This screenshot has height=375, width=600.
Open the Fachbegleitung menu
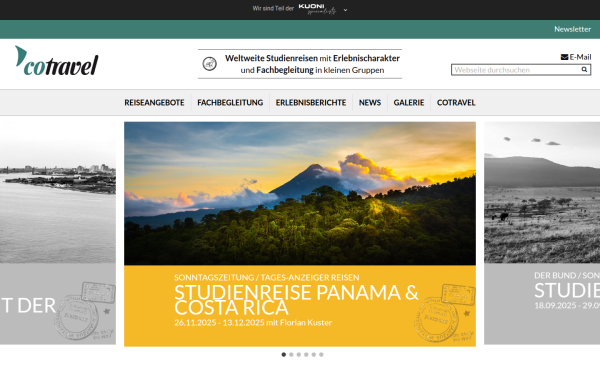[x=230, y=103]
